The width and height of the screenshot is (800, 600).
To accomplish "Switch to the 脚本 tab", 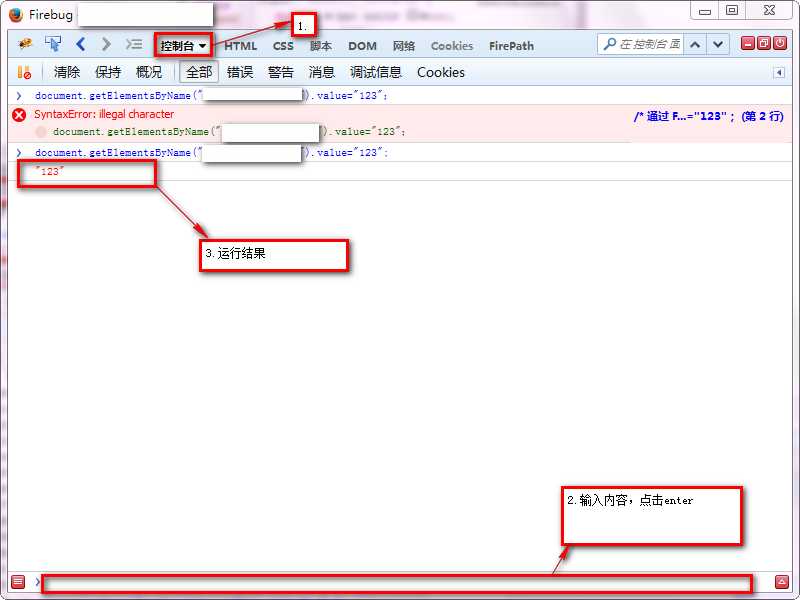I will 321,46.
